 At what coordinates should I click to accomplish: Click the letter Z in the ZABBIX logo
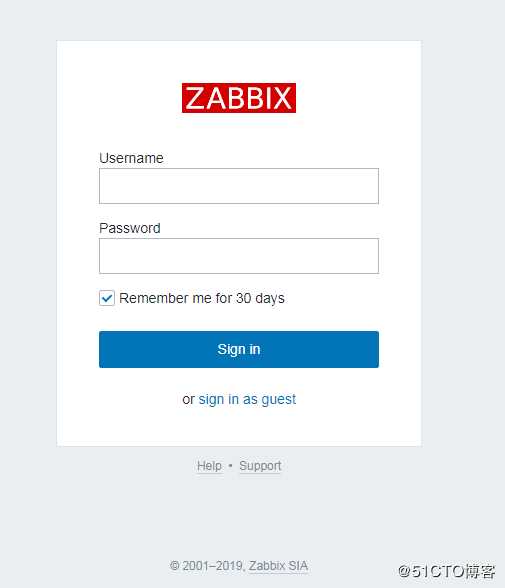195,98
